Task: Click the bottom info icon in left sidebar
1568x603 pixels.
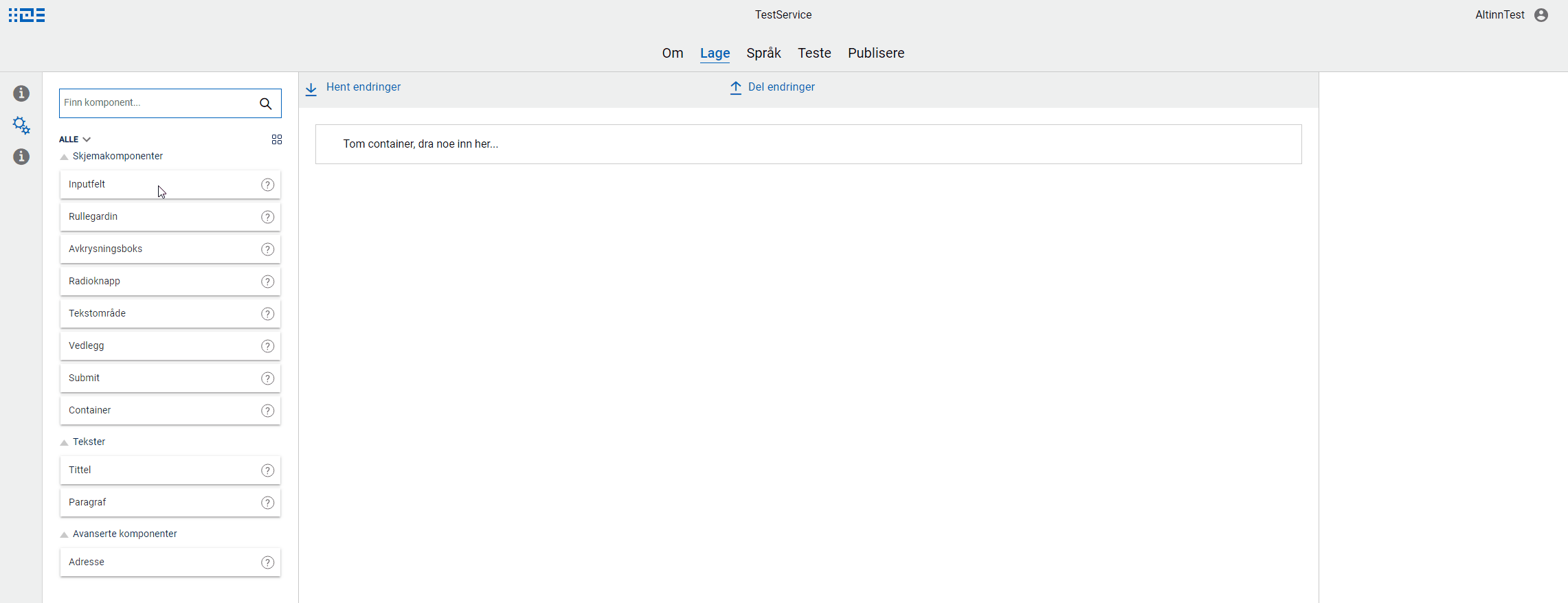Action: coord(21,157)
